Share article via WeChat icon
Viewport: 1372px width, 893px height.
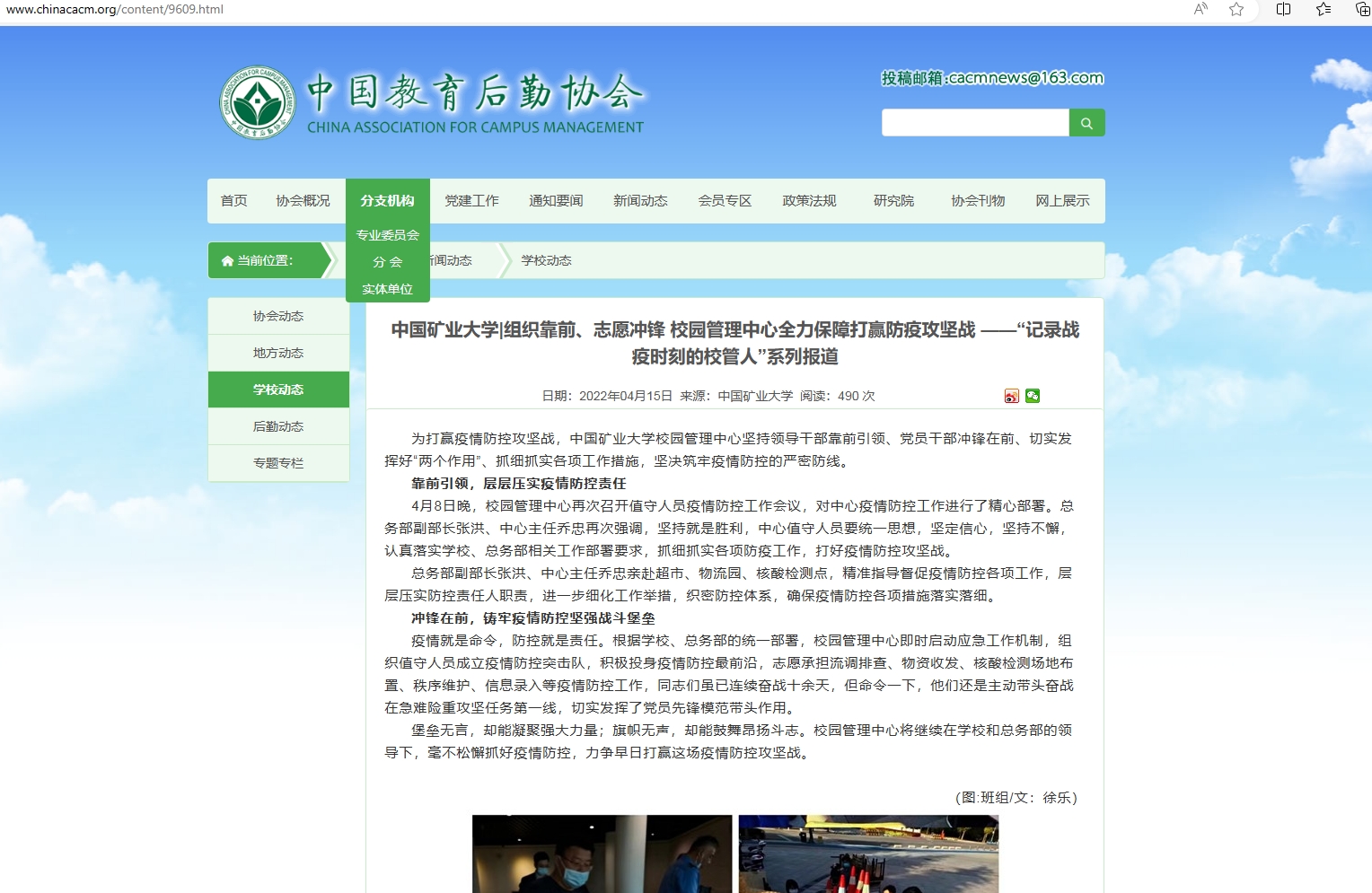pyautogui.click(x=1033, y=396)
